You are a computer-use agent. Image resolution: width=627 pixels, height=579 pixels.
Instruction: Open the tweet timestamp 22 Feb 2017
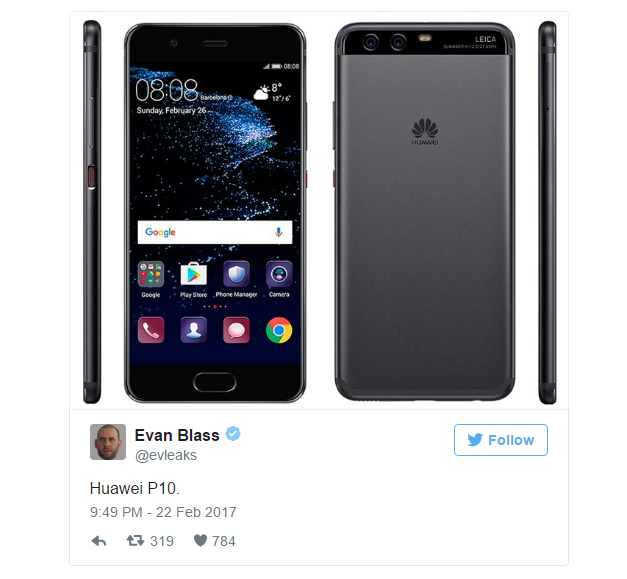pos(163,512)
